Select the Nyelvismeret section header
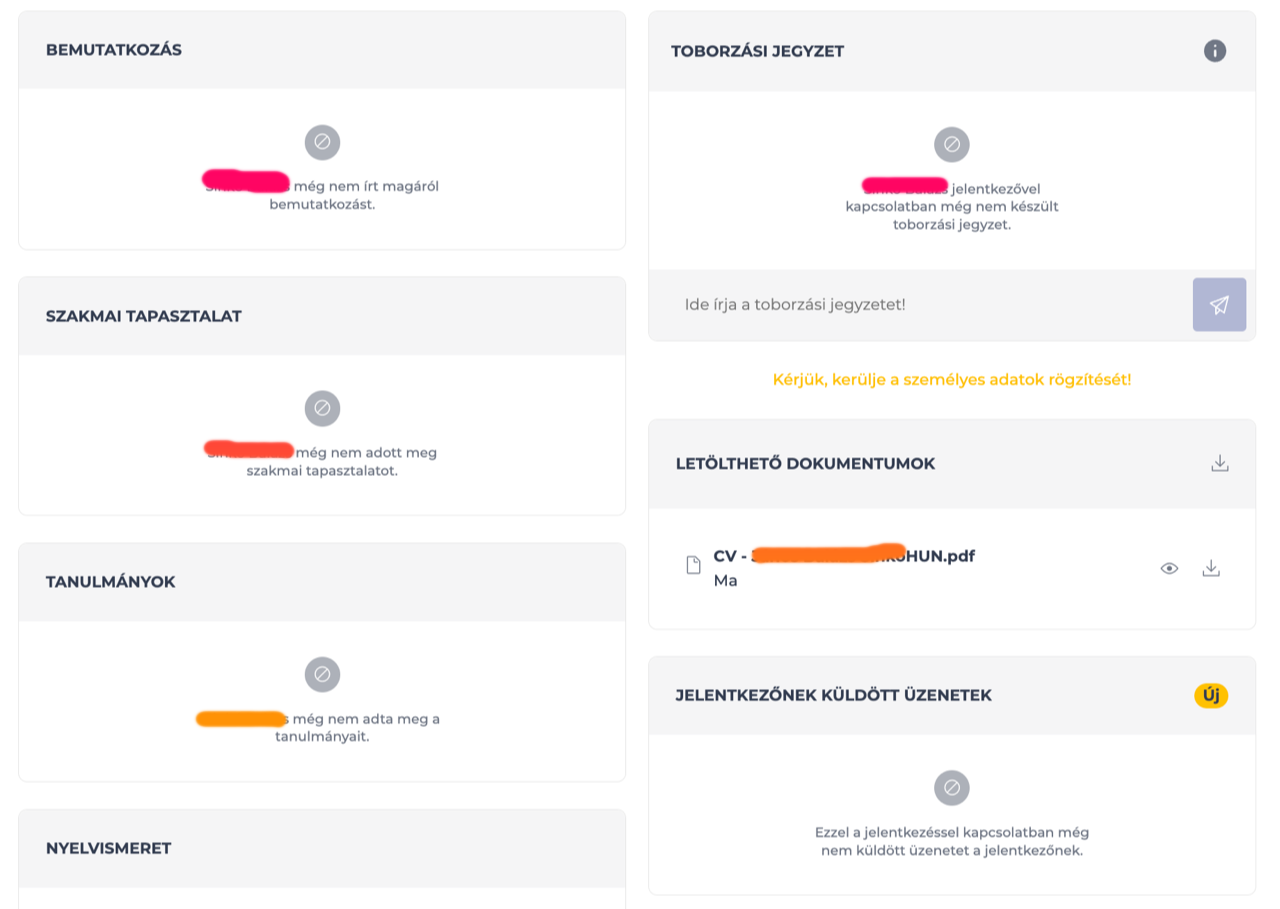Viewport: 1280px width, 909px height. click(x=108, y=848)
